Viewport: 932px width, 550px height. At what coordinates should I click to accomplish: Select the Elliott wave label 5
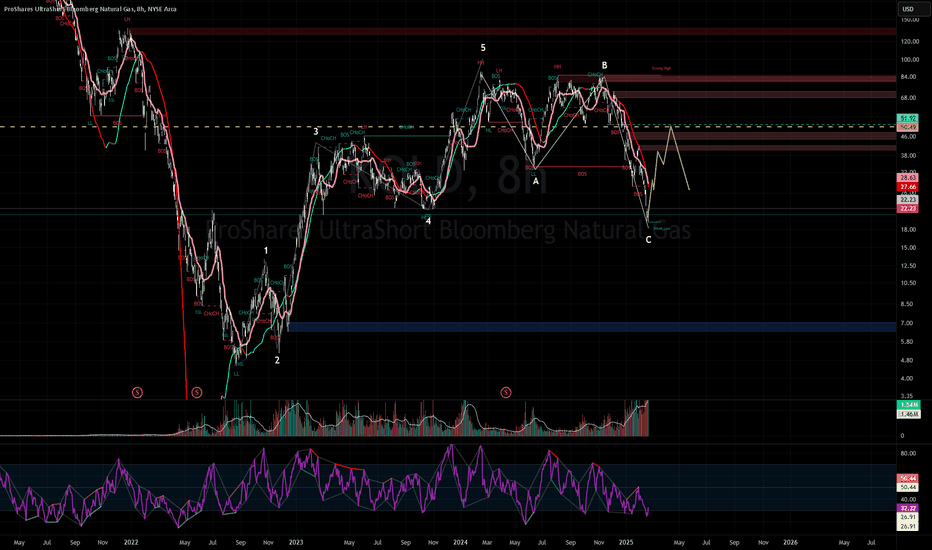tap(483, 48)
